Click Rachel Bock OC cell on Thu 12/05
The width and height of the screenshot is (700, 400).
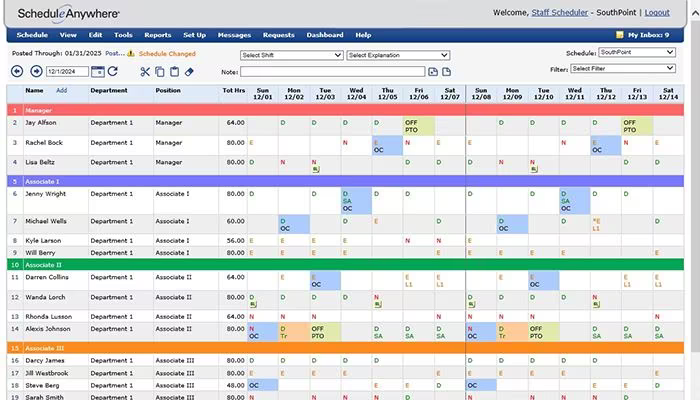click(388, 146)
